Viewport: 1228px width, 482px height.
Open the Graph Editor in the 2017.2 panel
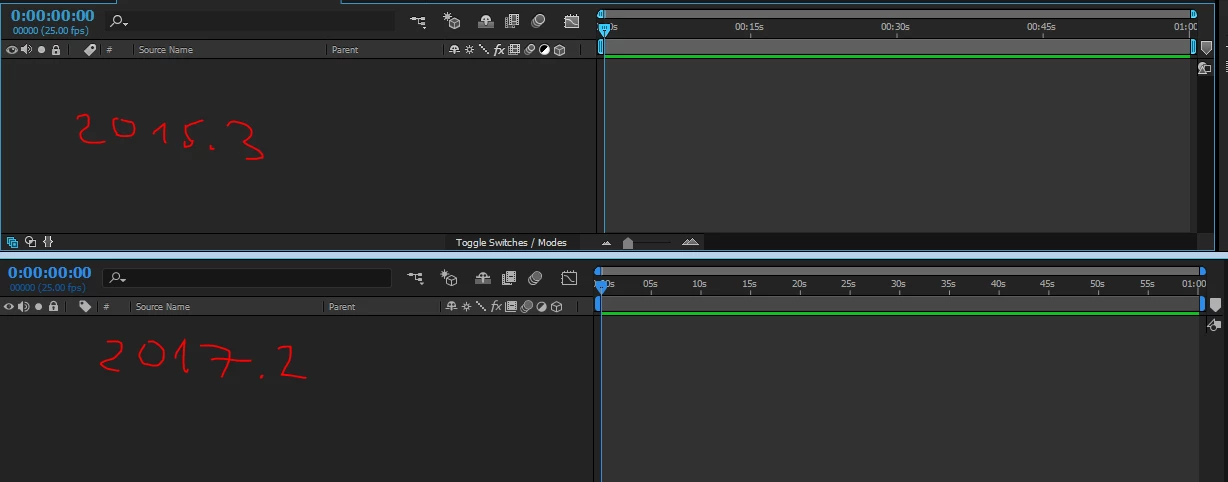569,278
